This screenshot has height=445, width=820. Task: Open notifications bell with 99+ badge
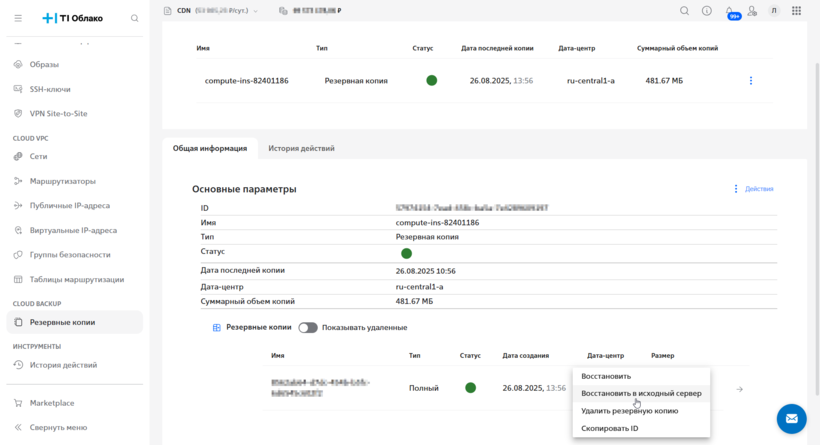[730, 11]
